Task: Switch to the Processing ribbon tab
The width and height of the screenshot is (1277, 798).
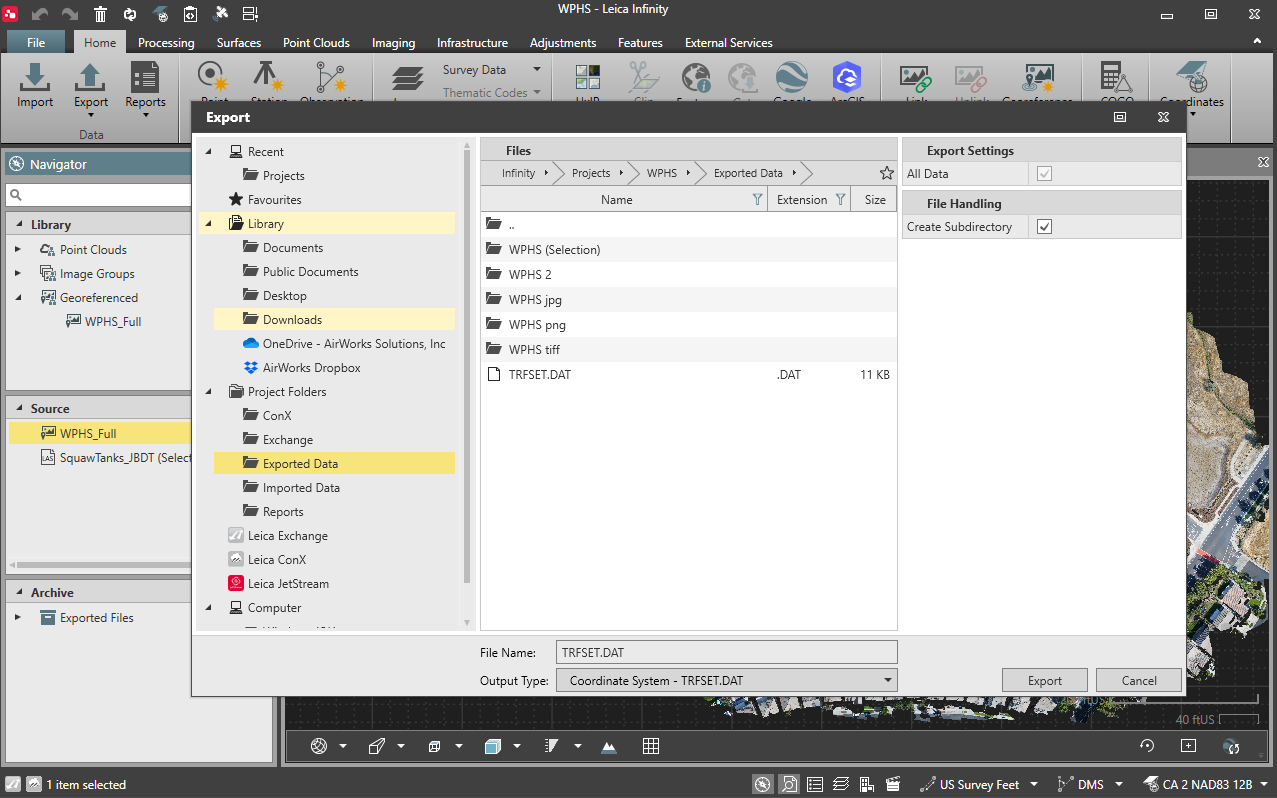Action: [x=166, y=43]
